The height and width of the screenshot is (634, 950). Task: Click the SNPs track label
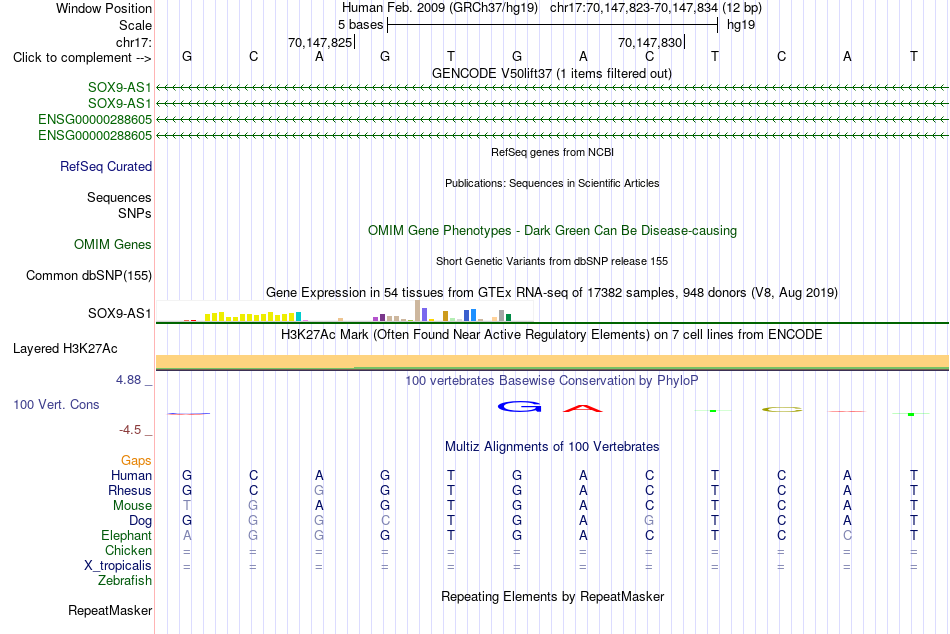tap(135, 213)
